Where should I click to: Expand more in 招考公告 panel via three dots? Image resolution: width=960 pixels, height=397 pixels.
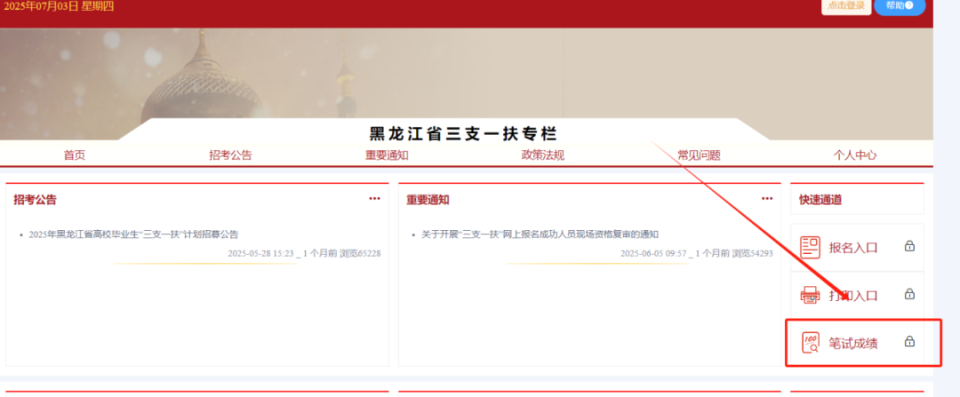pyautogui.click(x=375, y=198)
